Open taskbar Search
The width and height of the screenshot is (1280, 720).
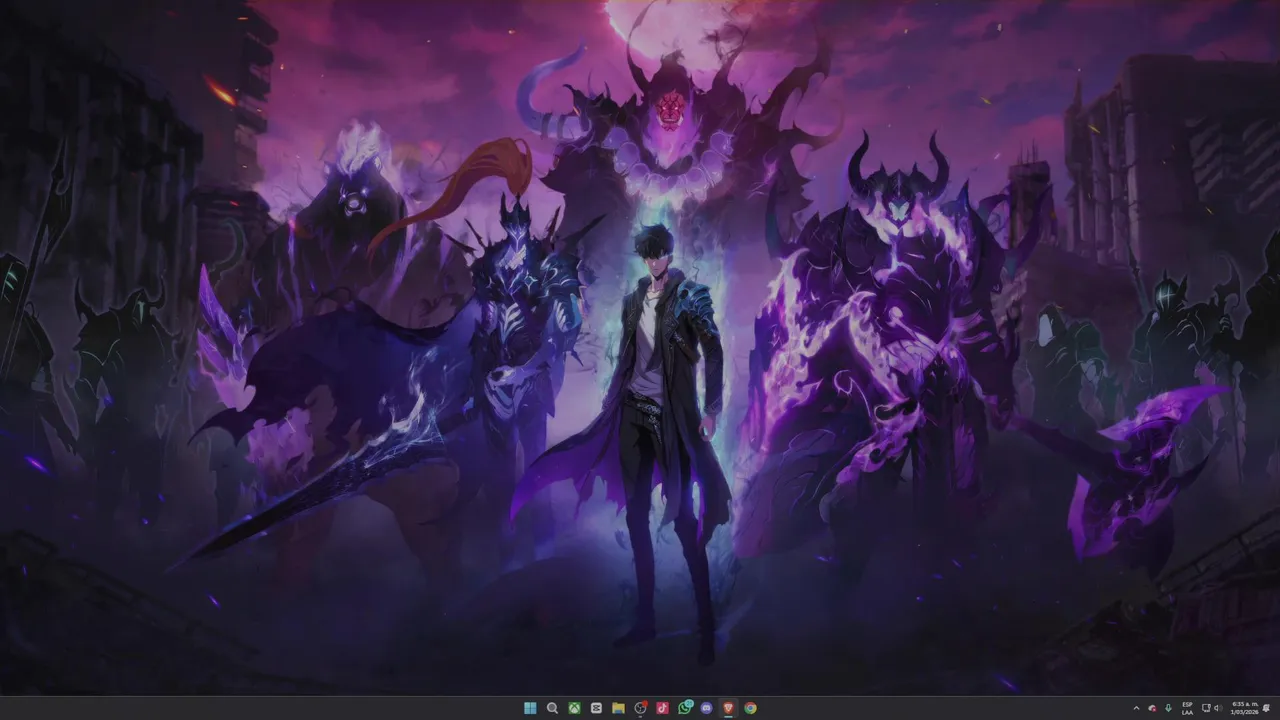[552, 708]
